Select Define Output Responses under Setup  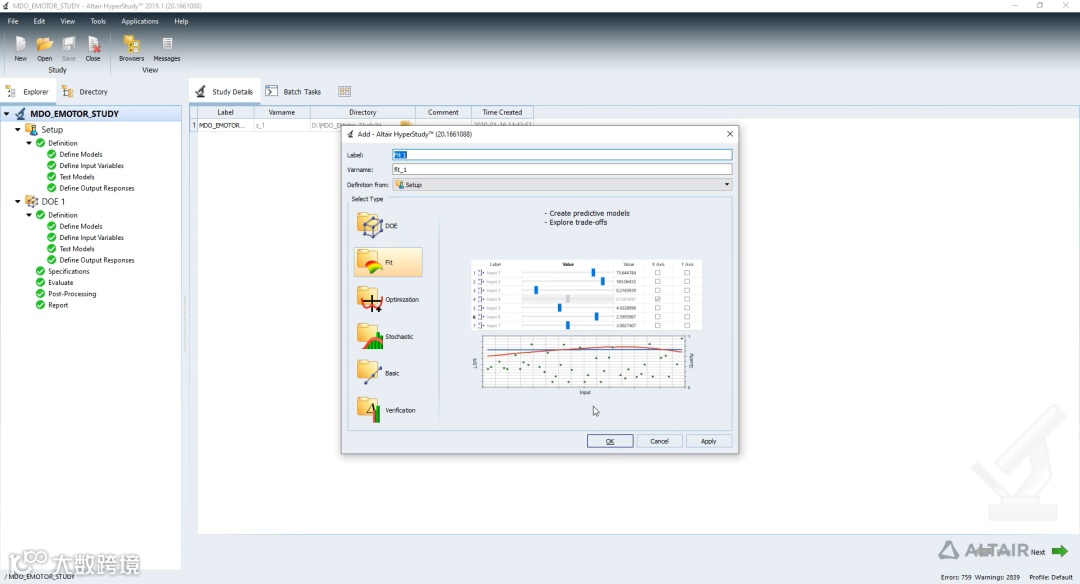click(96, 188)
